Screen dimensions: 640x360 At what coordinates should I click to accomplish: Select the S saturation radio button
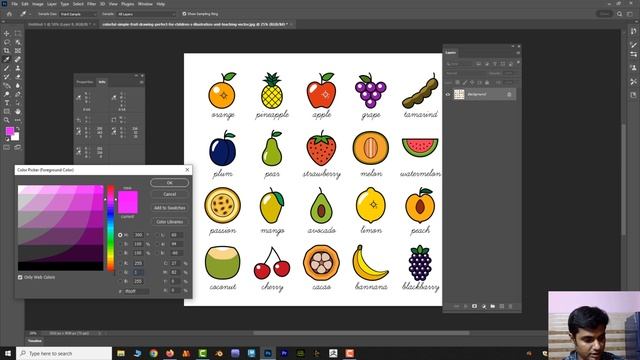pyautogui.click(x=120, y=244)
